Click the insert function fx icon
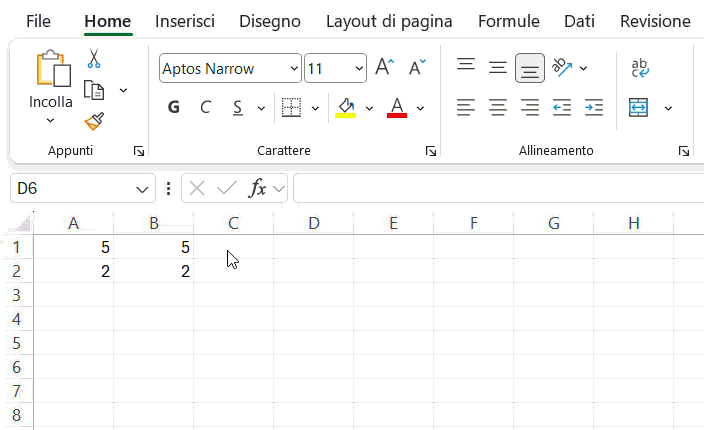The image size is (704, 430). tap(257, 188)
